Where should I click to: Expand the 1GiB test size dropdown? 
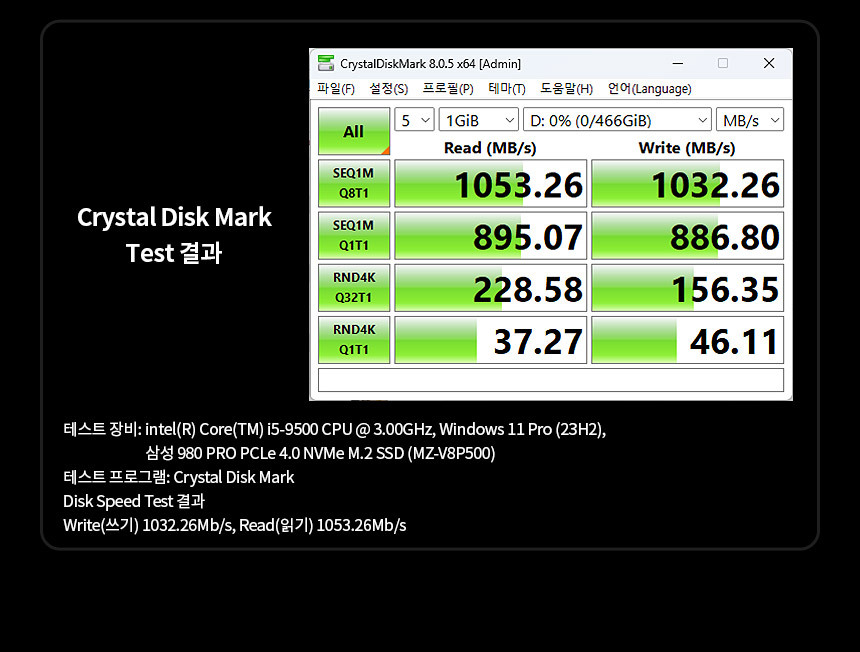(478, 120)
